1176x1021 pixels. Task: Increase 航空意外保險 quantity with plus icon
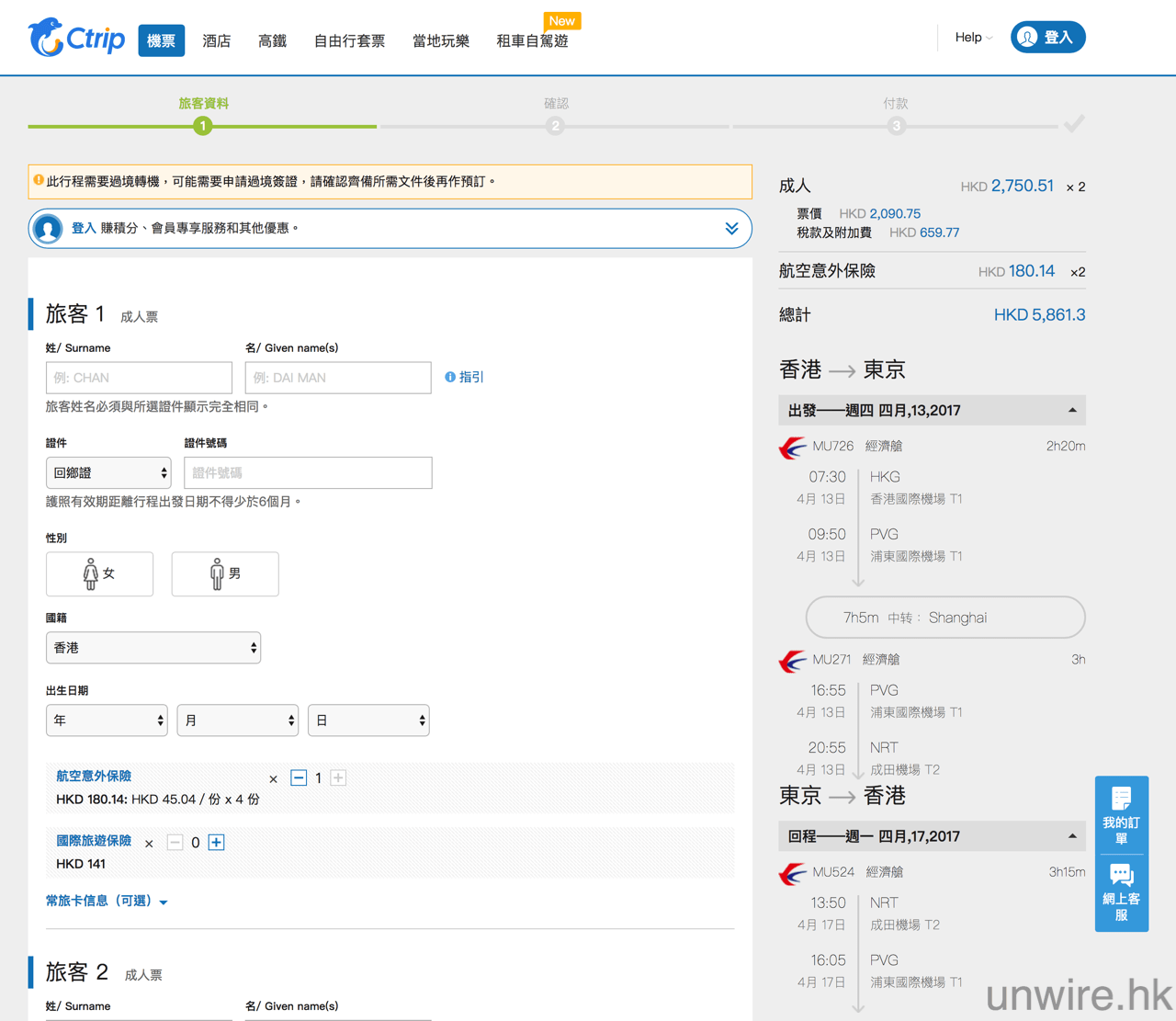[338, 778]
